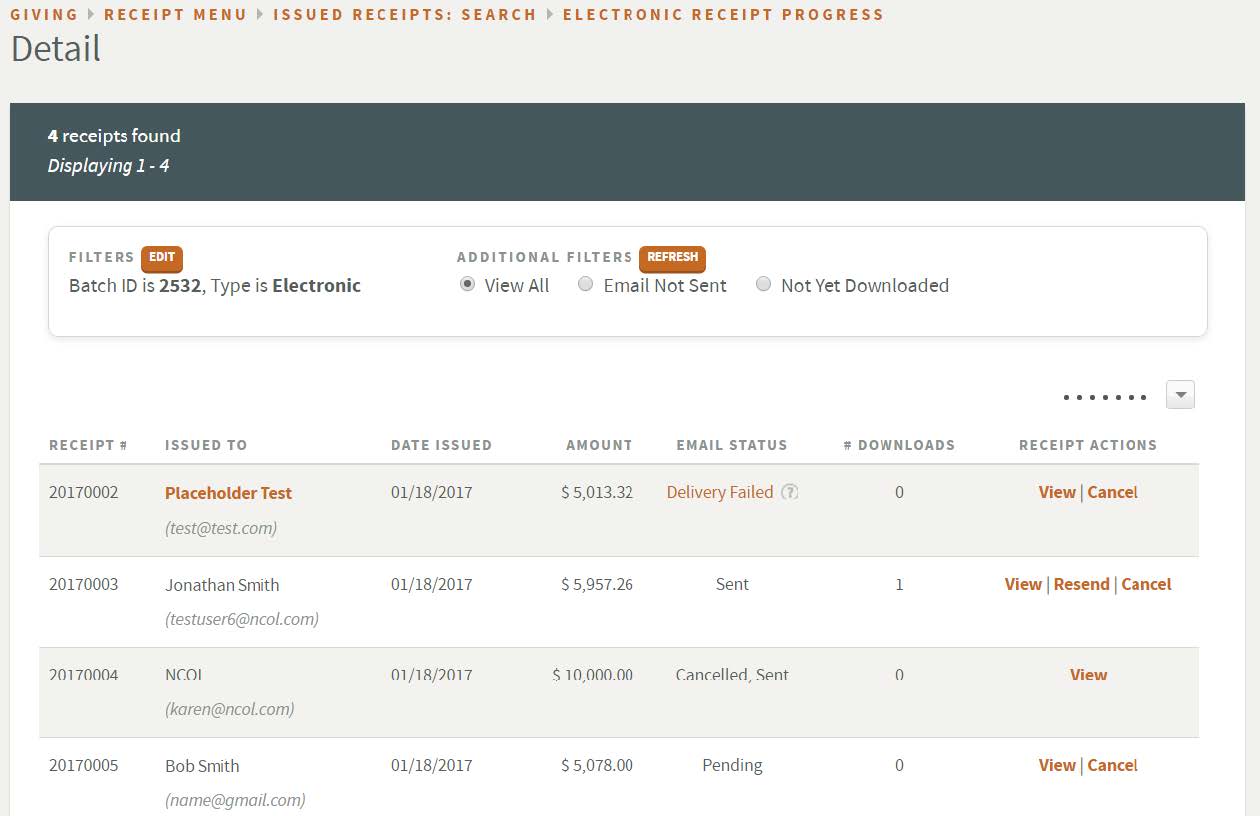Viewport: 1260px width, 816px height.
Task: Open RECEIPT MENU from the breadcrumb
Action: (x=176, y=14)
